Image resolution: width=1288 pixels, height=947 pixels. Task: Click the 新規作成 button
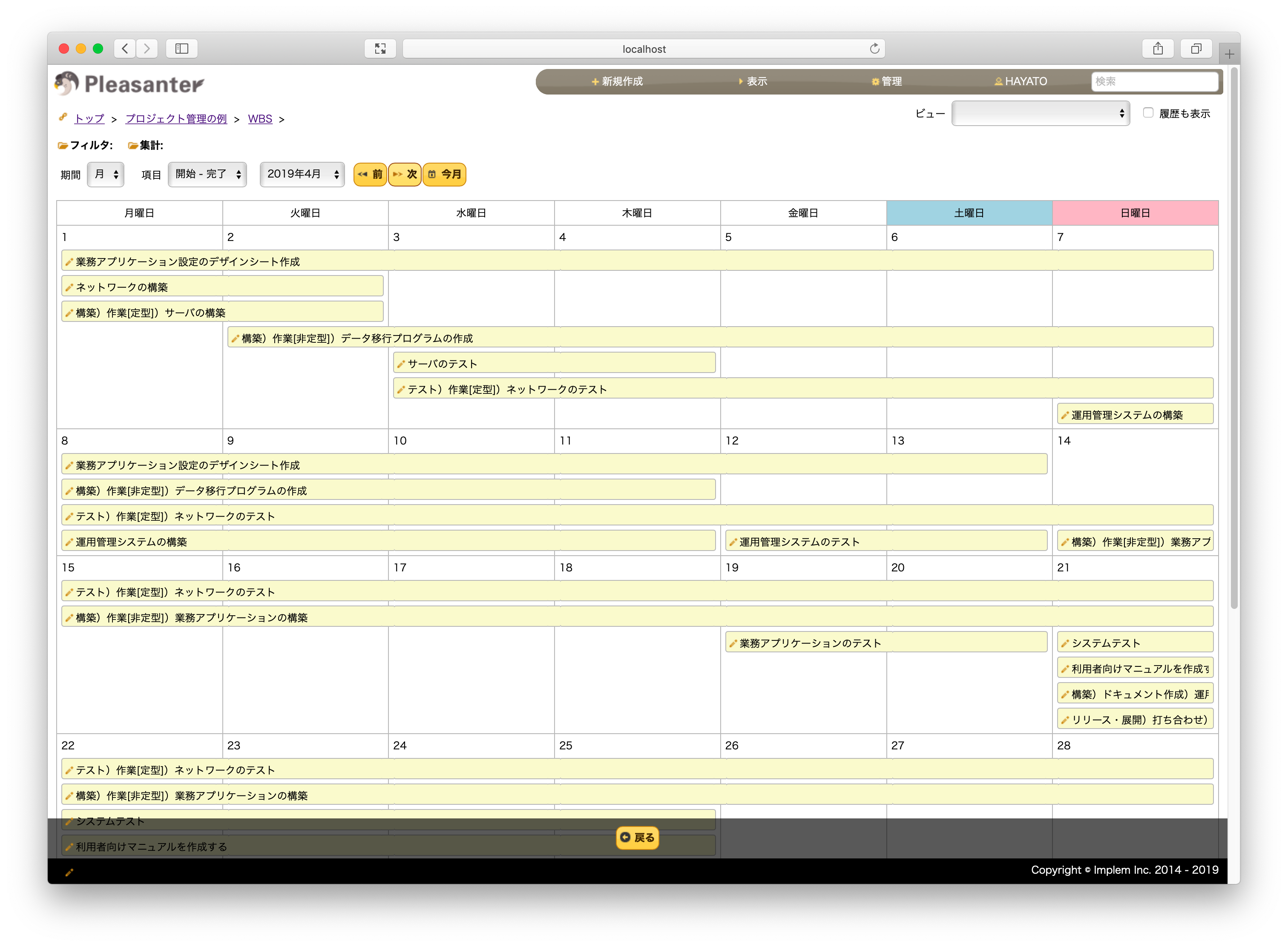[618, 81]
